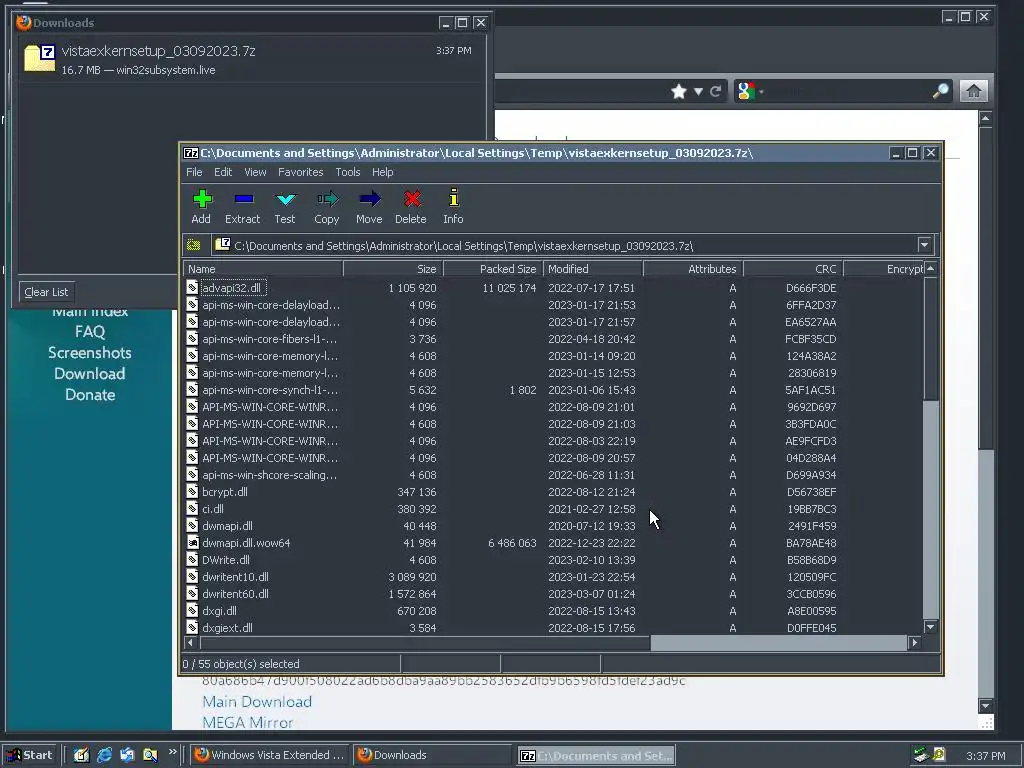Click the search magnifier icon in Firefox
The height and width of the screenshot is (768, 1024).
[x=940, y=91]
